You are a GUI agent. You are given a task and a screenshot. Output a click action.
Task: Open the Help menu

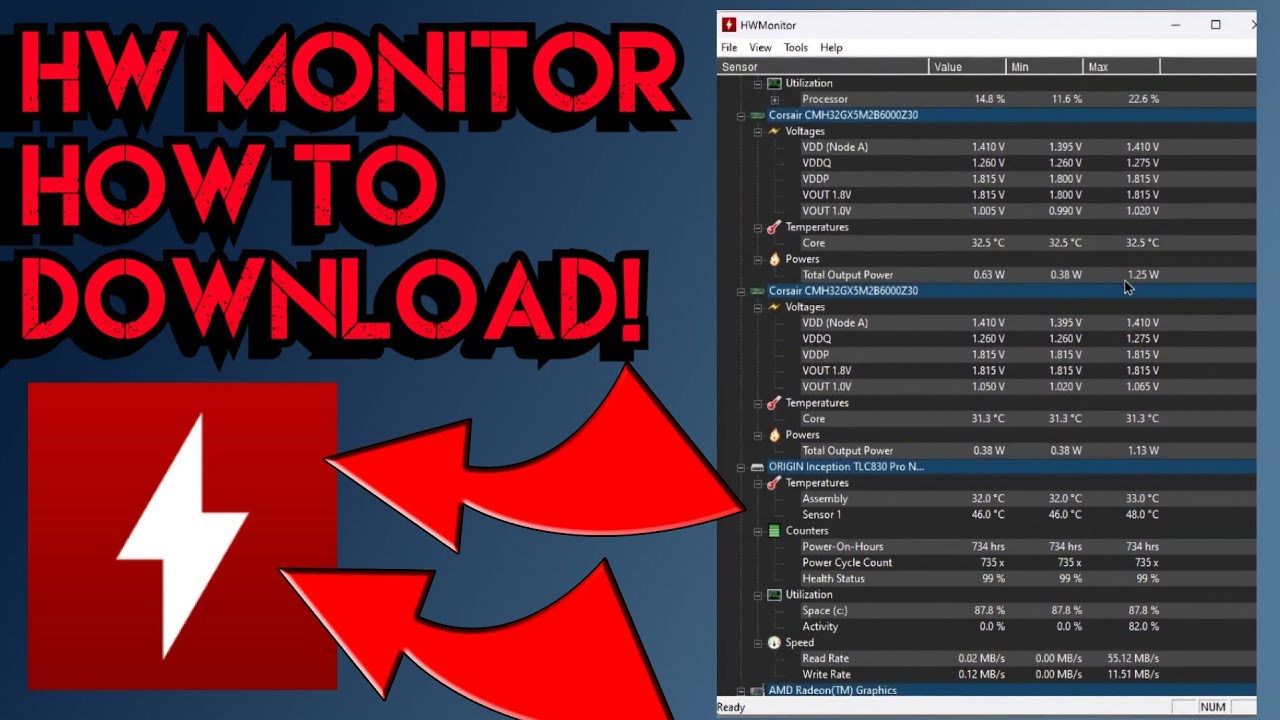(x=831, y=47)
